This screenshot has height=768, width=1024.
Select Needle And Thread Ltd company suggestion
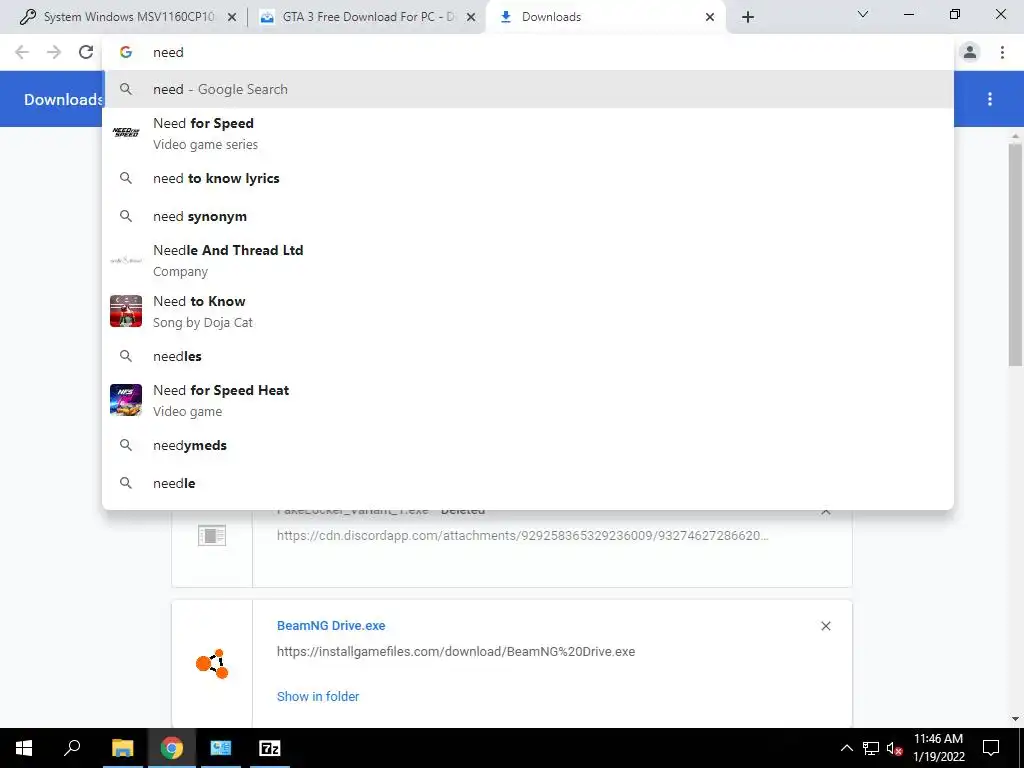[528, 261]
